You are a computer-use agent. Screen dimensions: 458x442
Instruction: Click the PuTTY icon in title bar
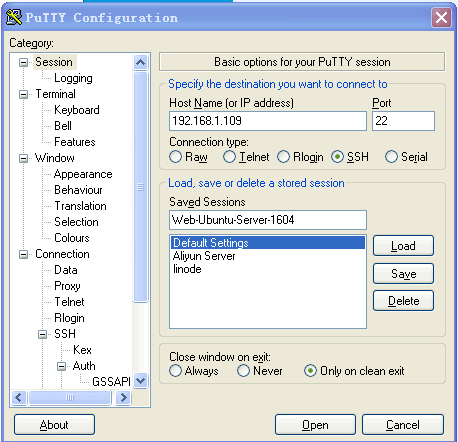(14, 17)
